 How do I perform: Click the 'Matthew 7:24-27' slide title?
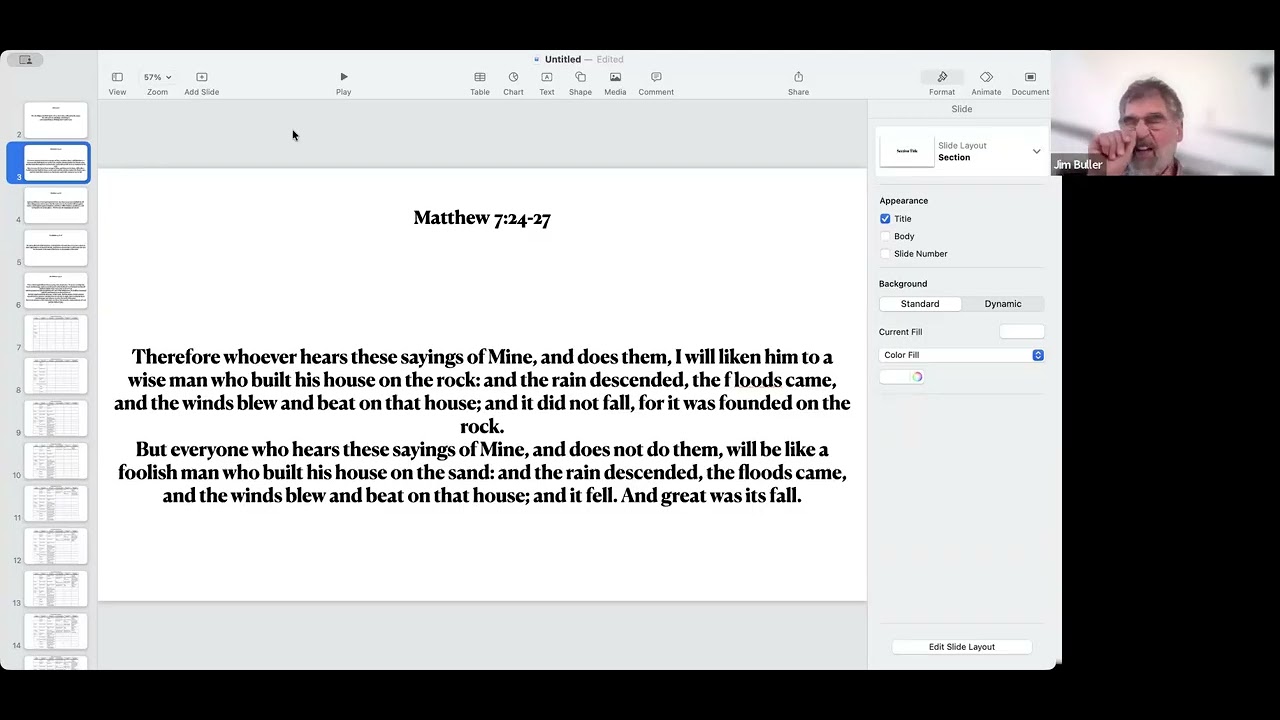point(482,218)
